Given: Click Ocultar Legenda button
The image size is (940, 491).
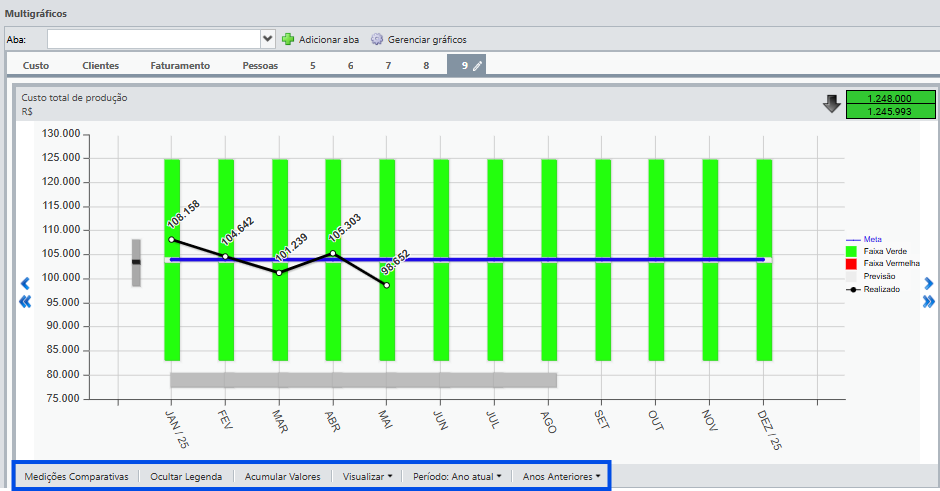Looking at the screenshot, I should (x=186, y=477).
